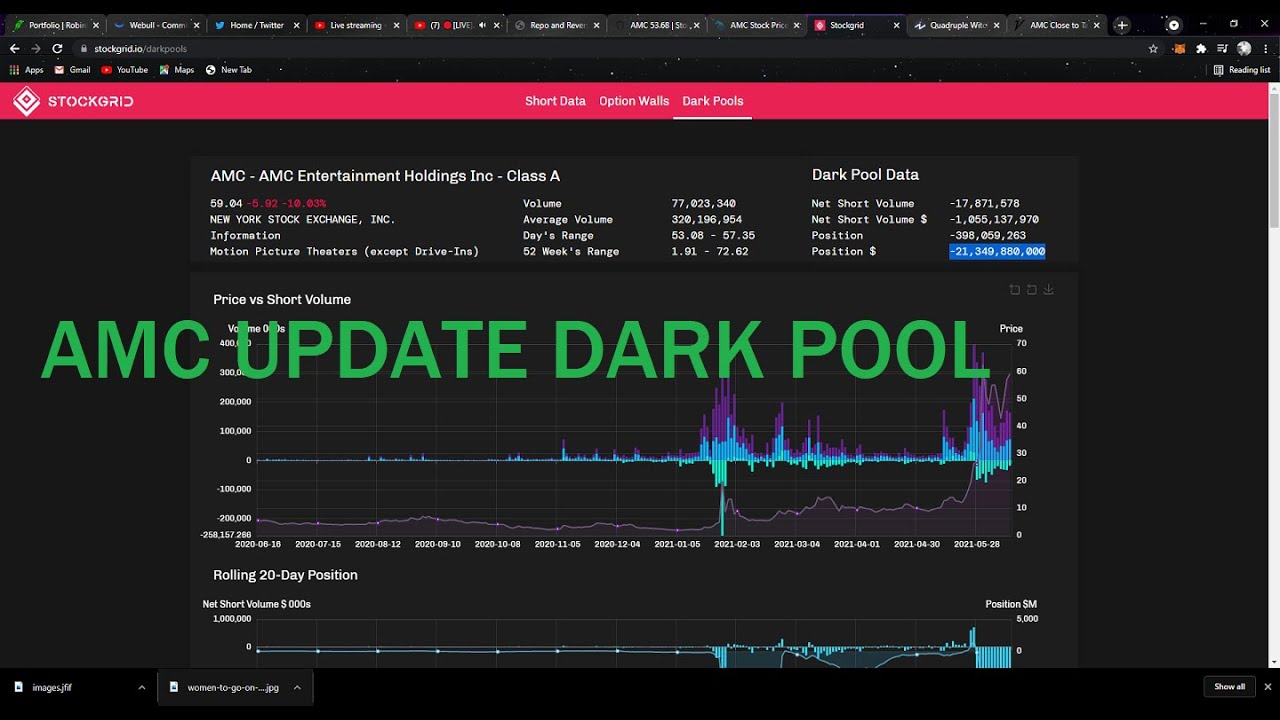This screenshot has width=1280, height=720.
Task: Select the Dark Pools nav item
Action: click(x=713, y=101)
